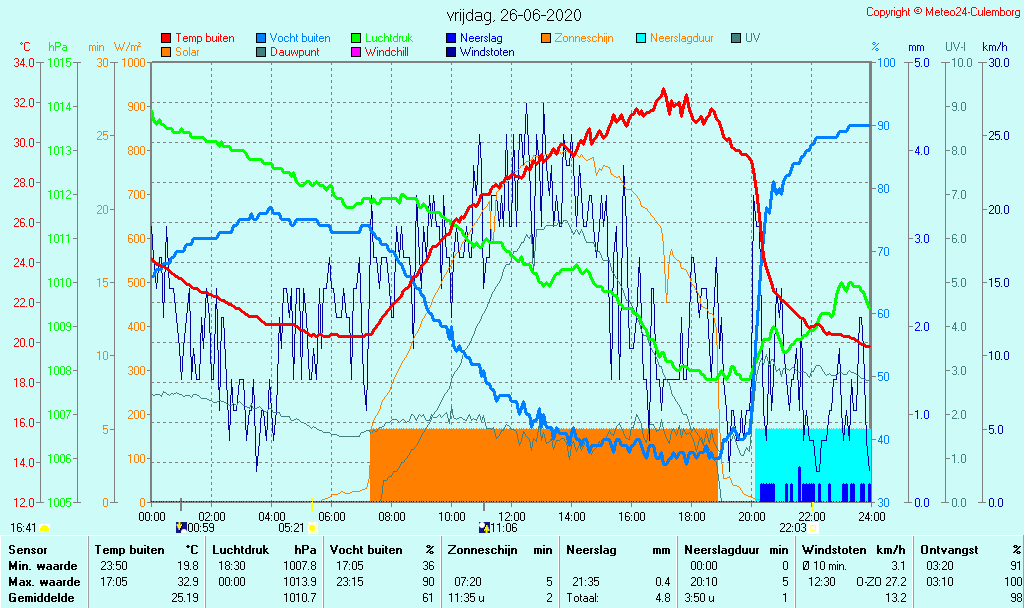The image size is (1026, 608).
Task: Click the sunrise icon at 05:21
Action: click(313, 527)
